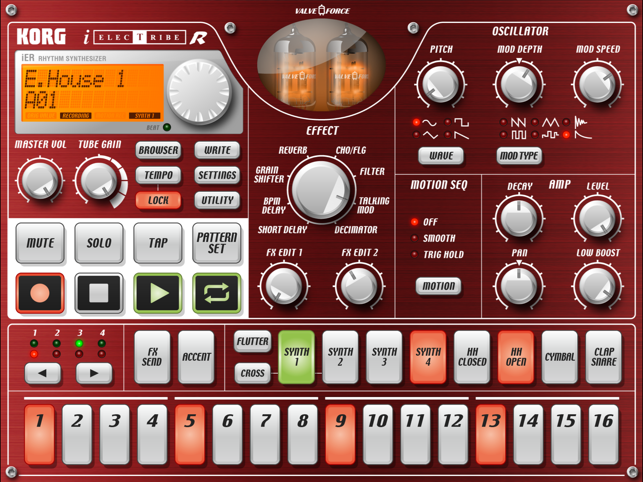Adjust the Master Vol knob
Image resolution: width=643 pixels, height=482 pixels.
[x=39, y=181]
